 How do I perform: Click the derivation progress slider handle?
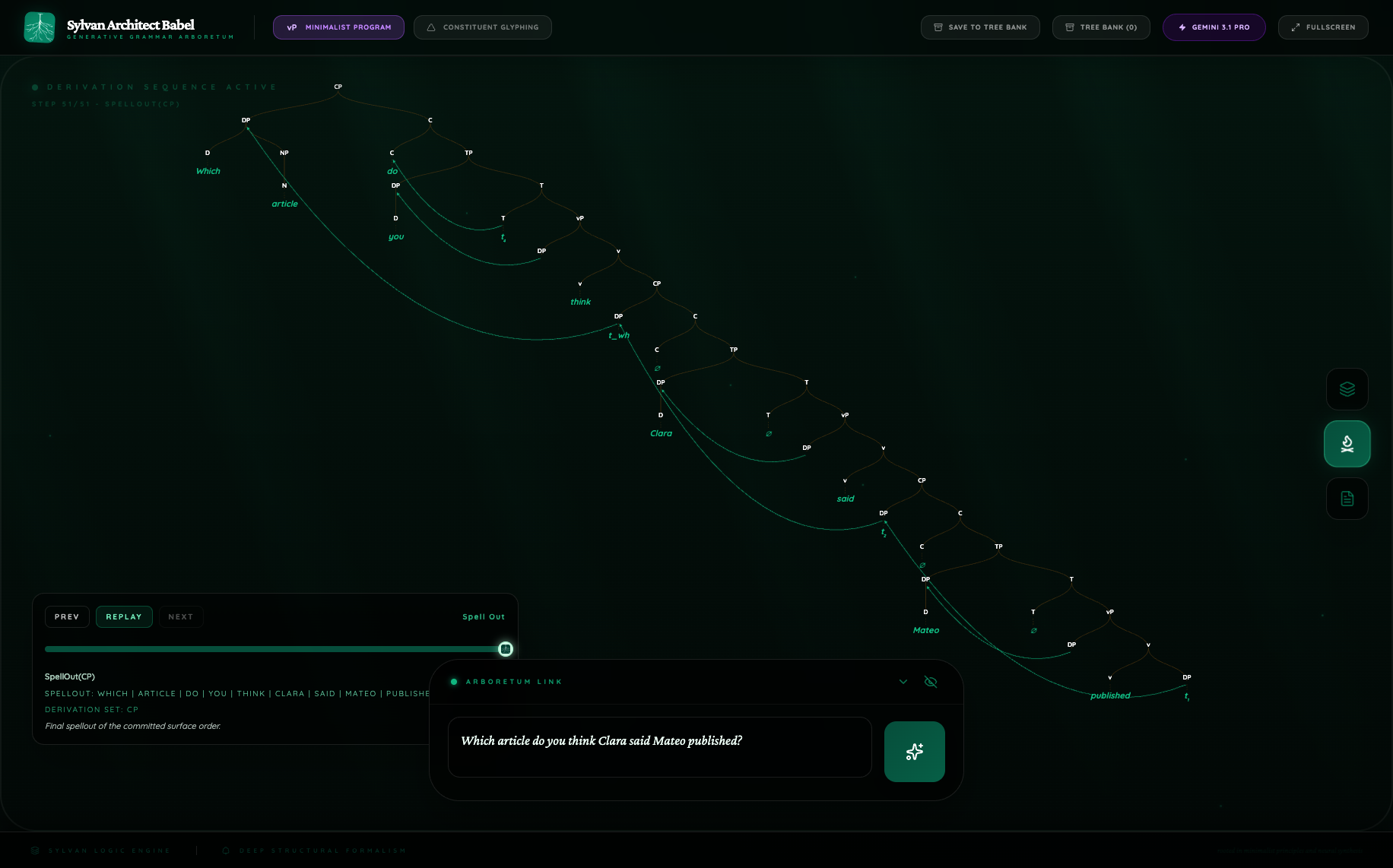tap(505, 649)
